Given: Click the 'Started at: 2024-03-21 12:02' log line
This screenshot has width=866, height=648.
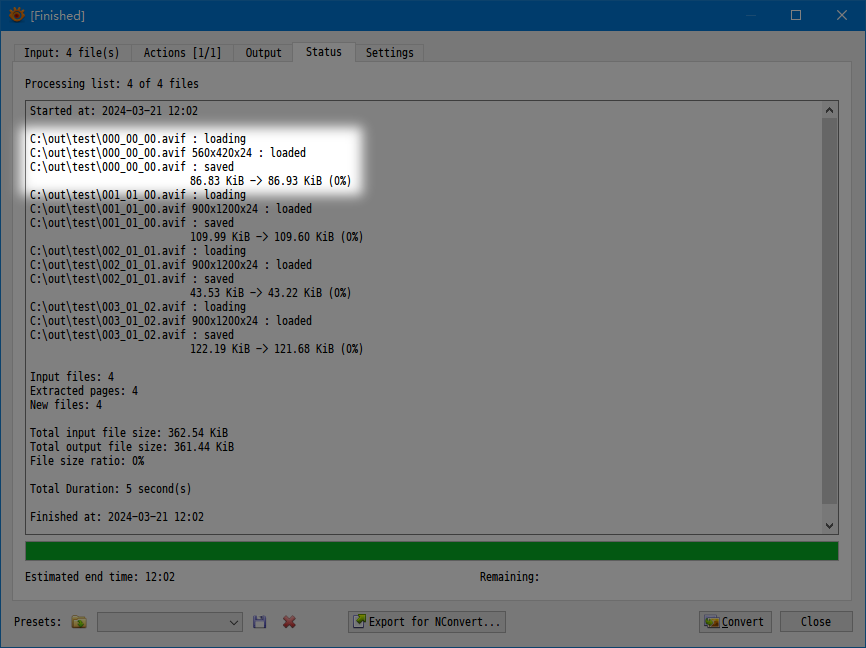Looking at the screenshot, I should (x=114, y=111).
